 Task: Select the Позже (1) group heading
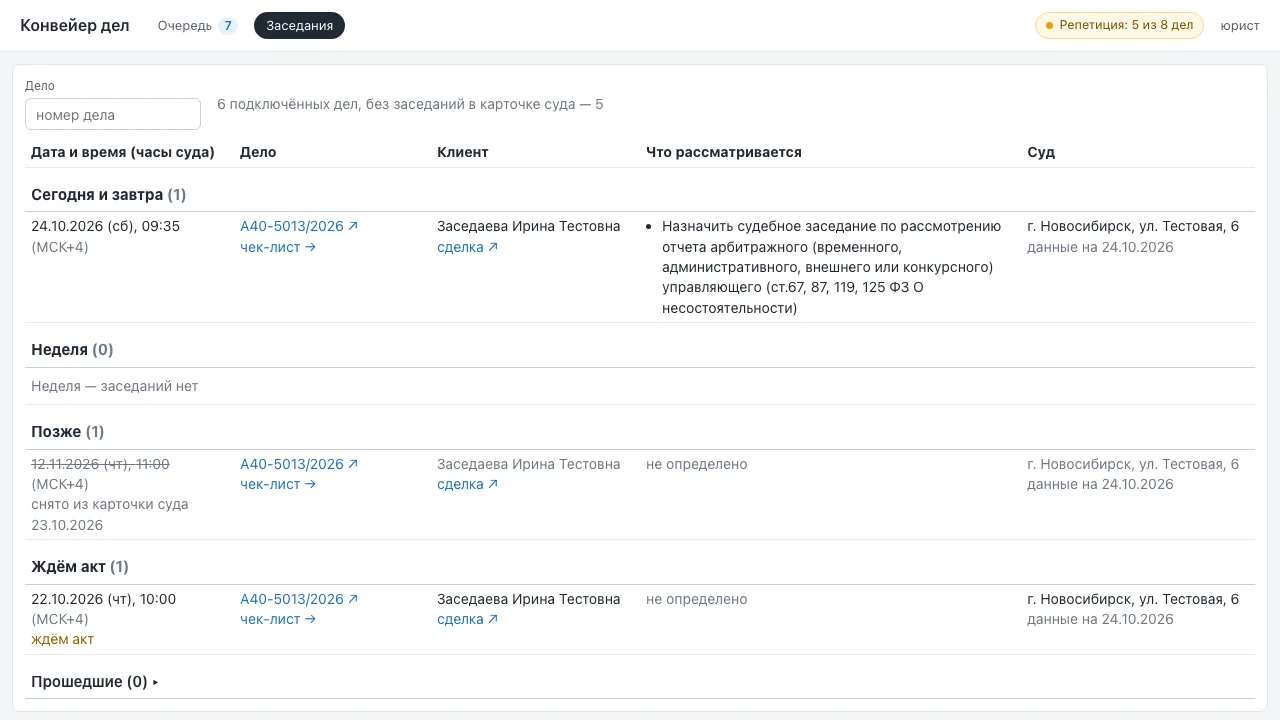coord(68,432)
